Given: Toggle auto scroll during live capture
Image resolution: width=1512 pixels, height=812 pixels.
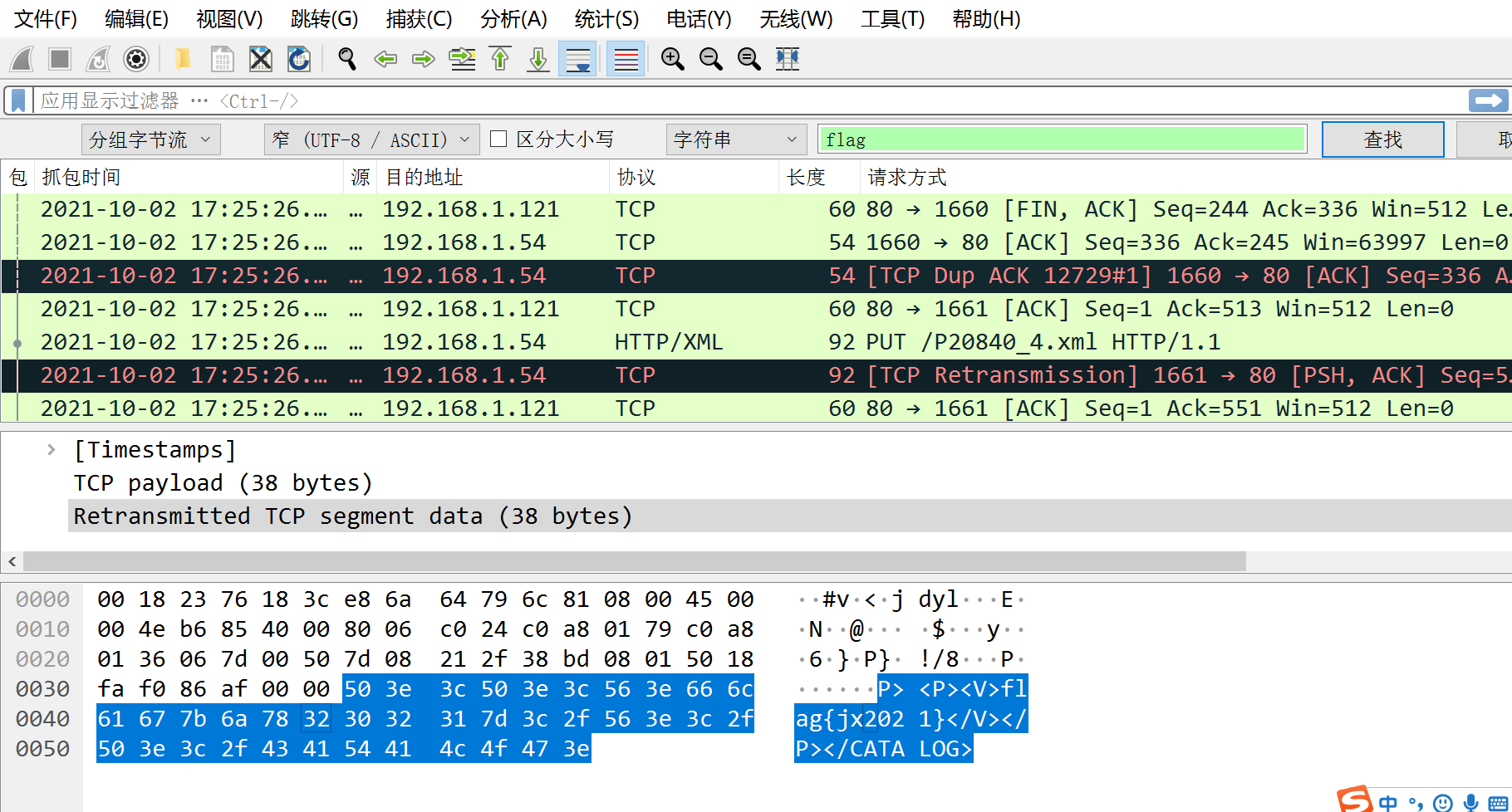Looking at the screenshot, I should [577, 59].
